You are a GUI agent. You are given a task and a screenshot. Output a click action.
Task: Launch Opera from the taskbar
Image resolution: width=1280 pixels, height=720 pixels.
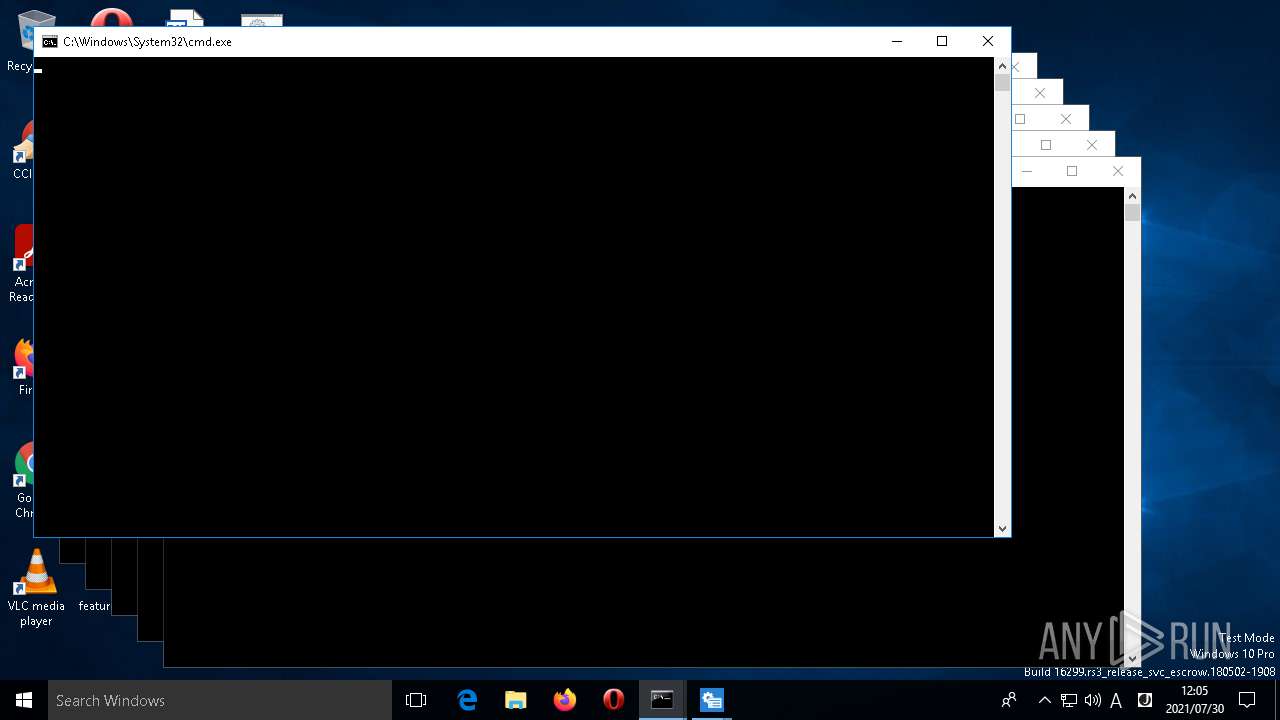[614, 700]
